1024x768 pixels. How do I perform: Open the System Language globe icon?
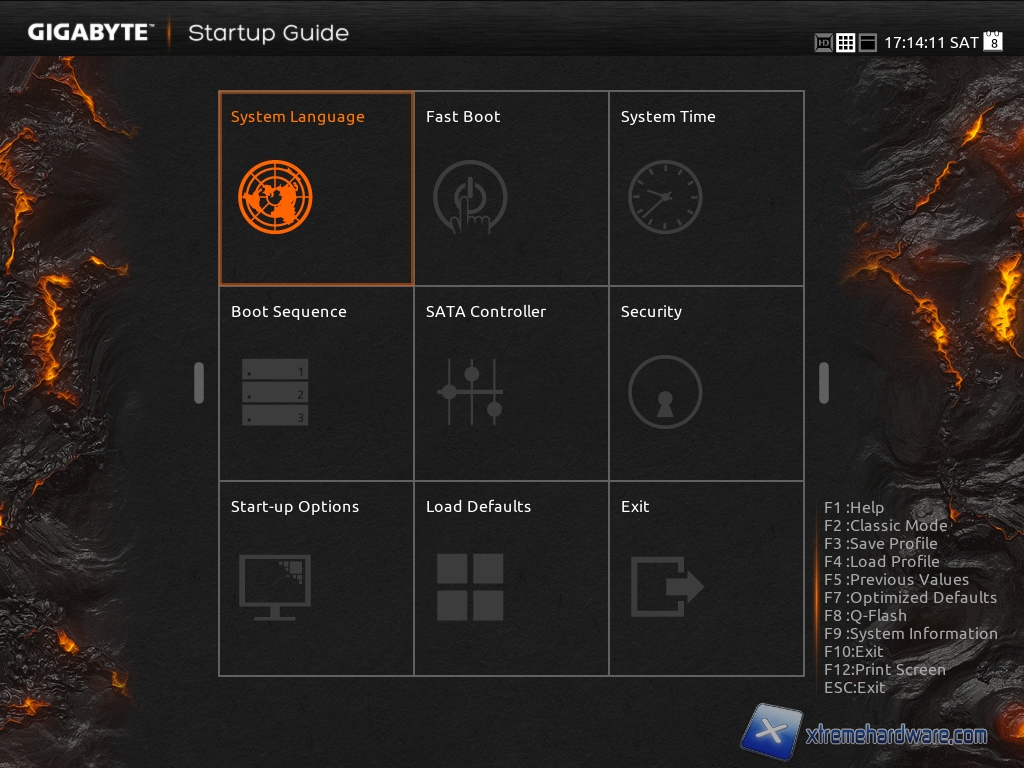click(x=275, y=197)
